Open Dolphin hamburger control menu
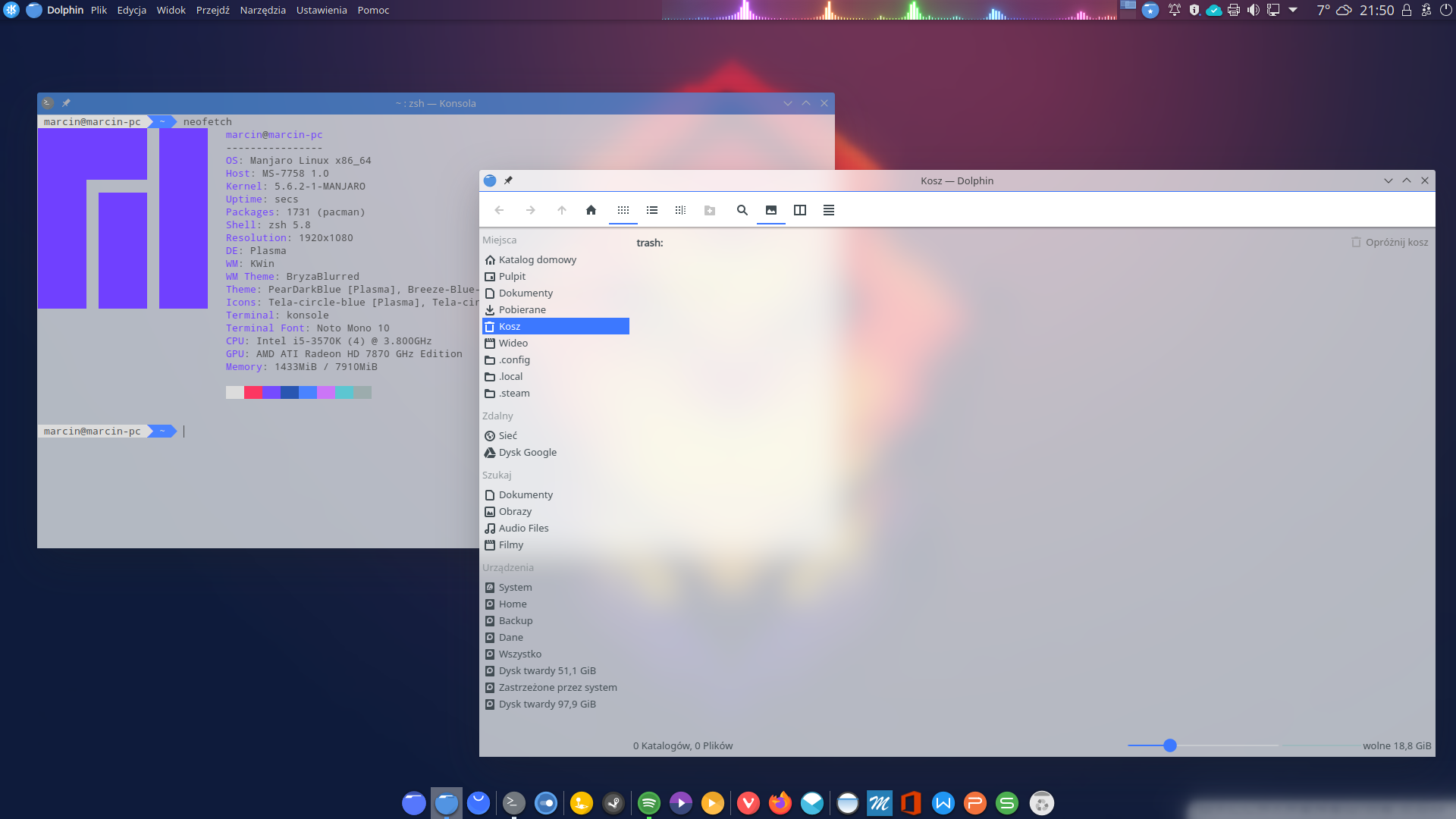The image size is (1456, 819). (x=829, y=210)
